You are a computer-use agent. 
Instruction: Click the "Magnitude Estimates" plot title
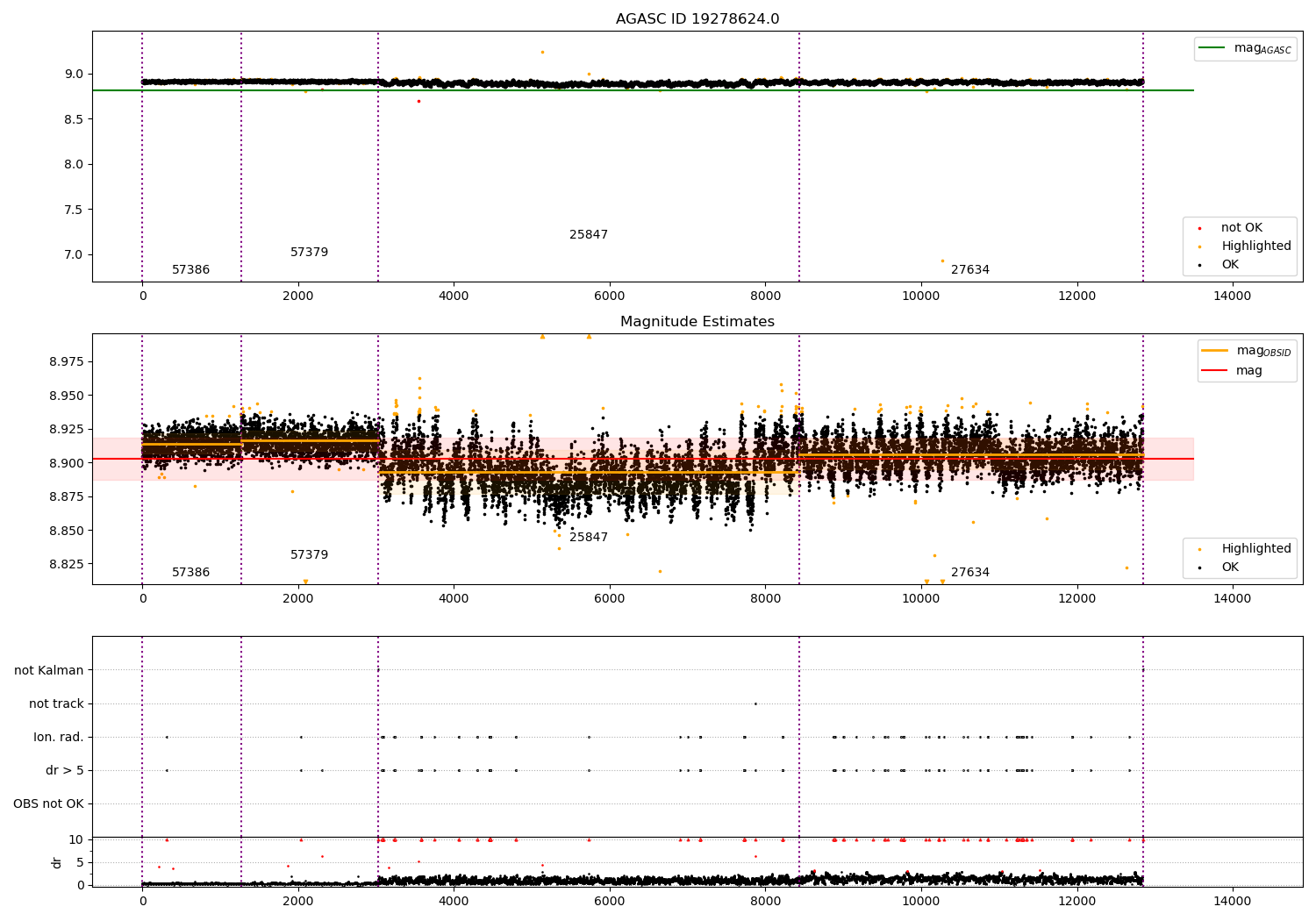(x=697, y=322)
